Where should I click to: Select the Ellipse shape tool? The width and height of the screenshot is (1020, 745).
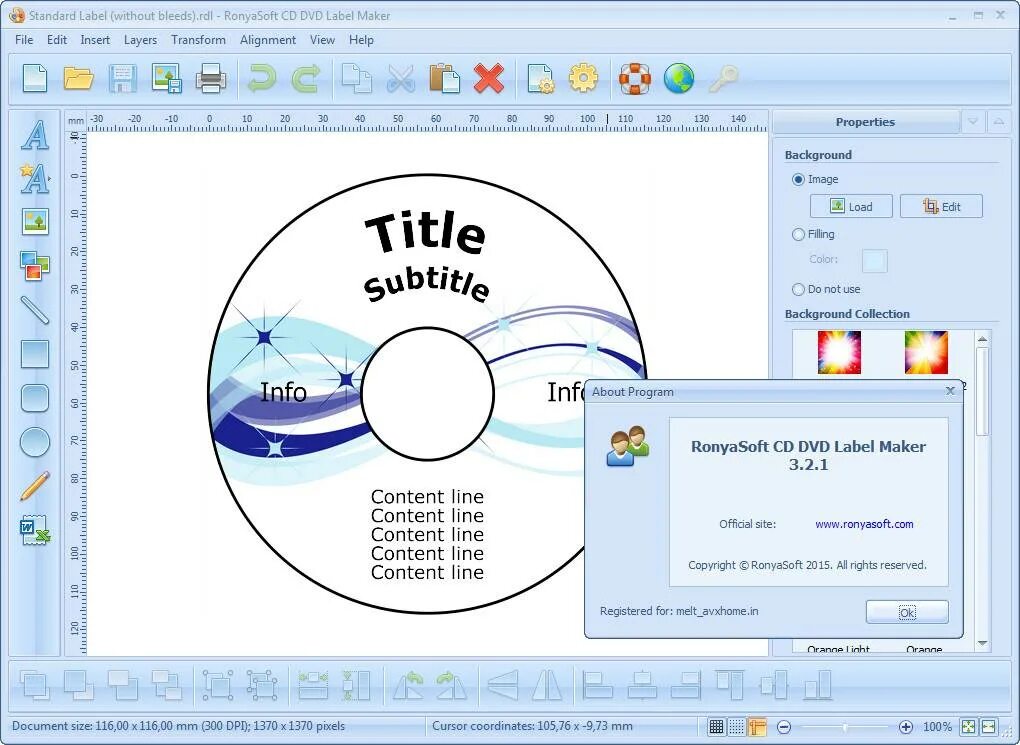click(x=35, y=442)
